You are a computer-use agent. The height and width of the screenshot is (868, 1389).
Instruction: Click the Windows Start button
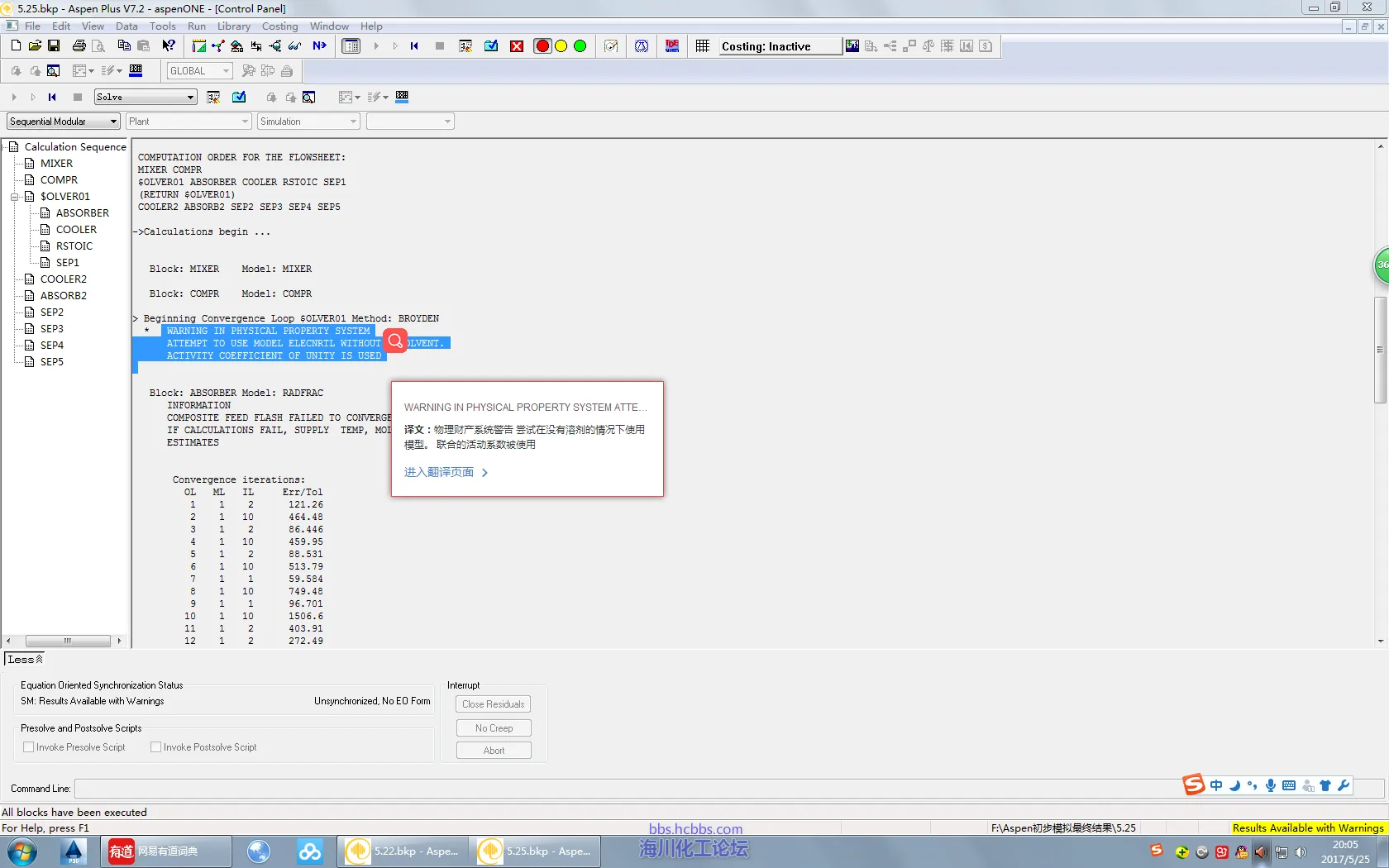[21, 851]
